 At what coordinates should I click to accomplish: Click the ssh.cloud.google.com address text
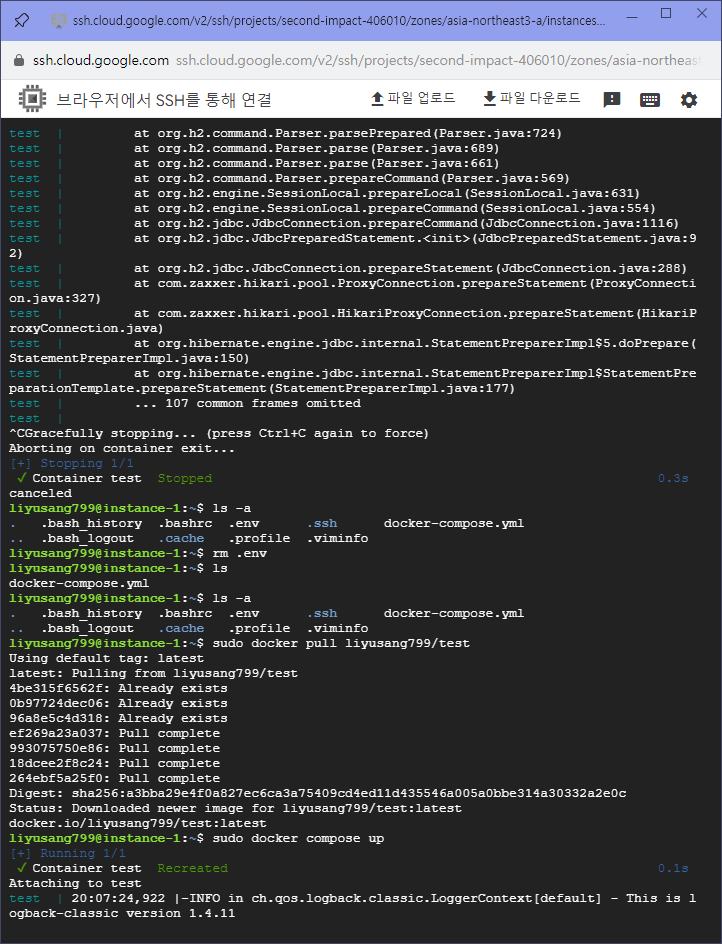click(101, 60)
